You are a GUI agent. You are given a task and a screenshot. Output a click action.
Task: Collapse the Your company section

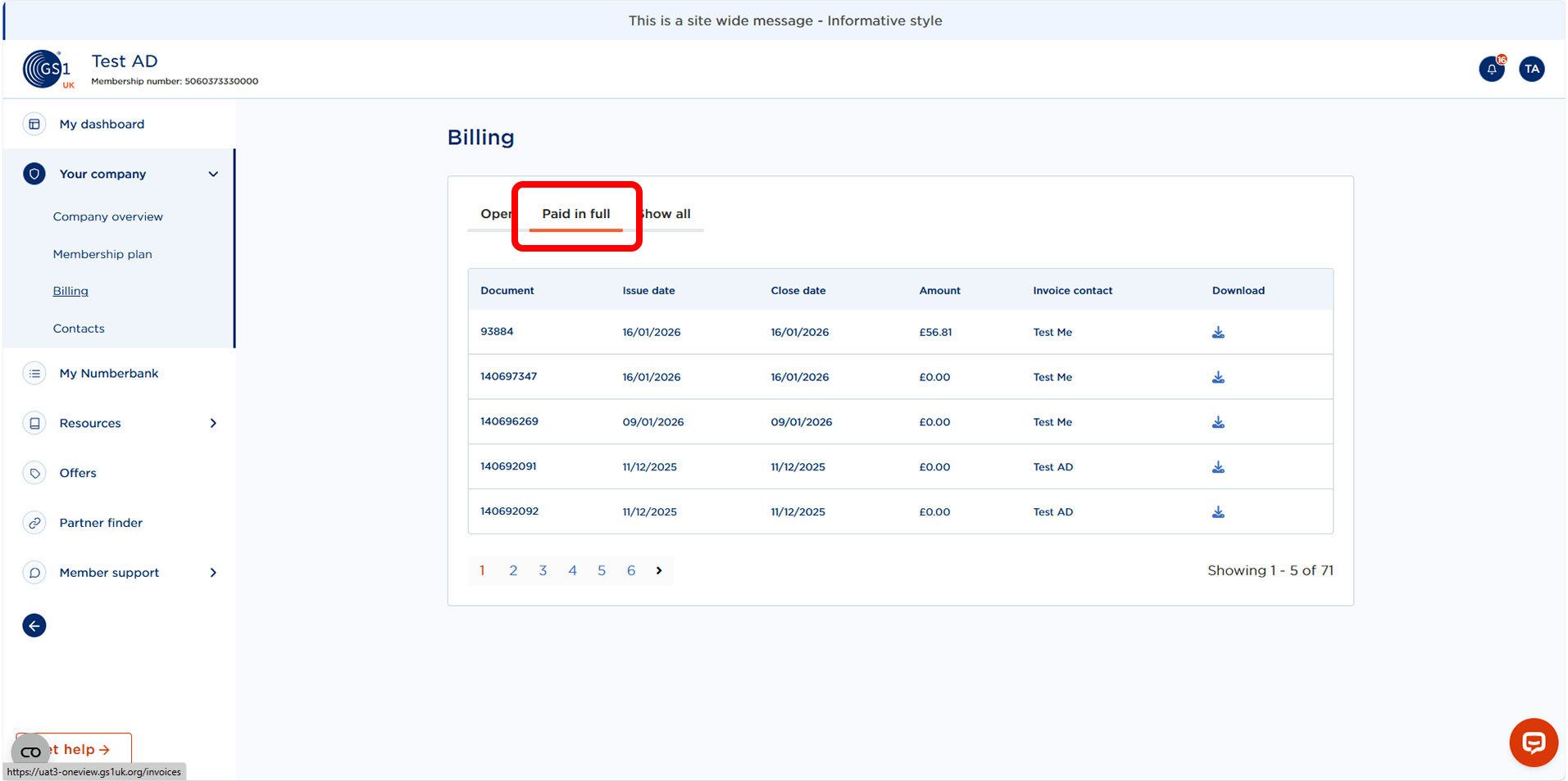click(x=212, y=174)
